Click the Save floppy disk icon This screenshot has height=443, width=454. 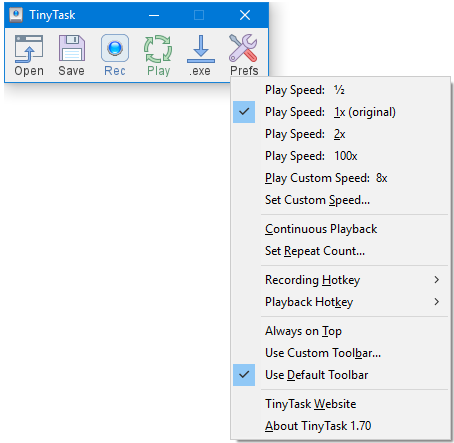click(x=71, y=55)
